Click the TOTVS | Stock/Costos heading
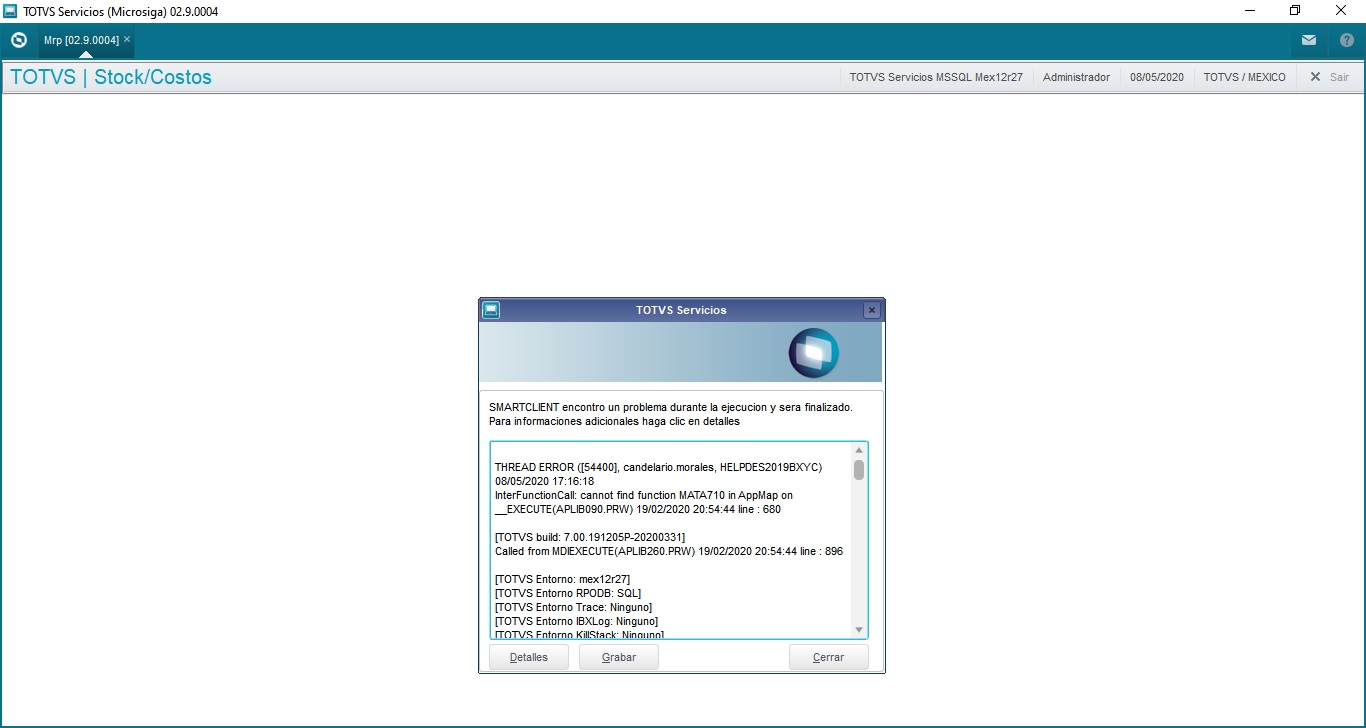The width and height of the screenshot is (1366, 728). [111, 77]
